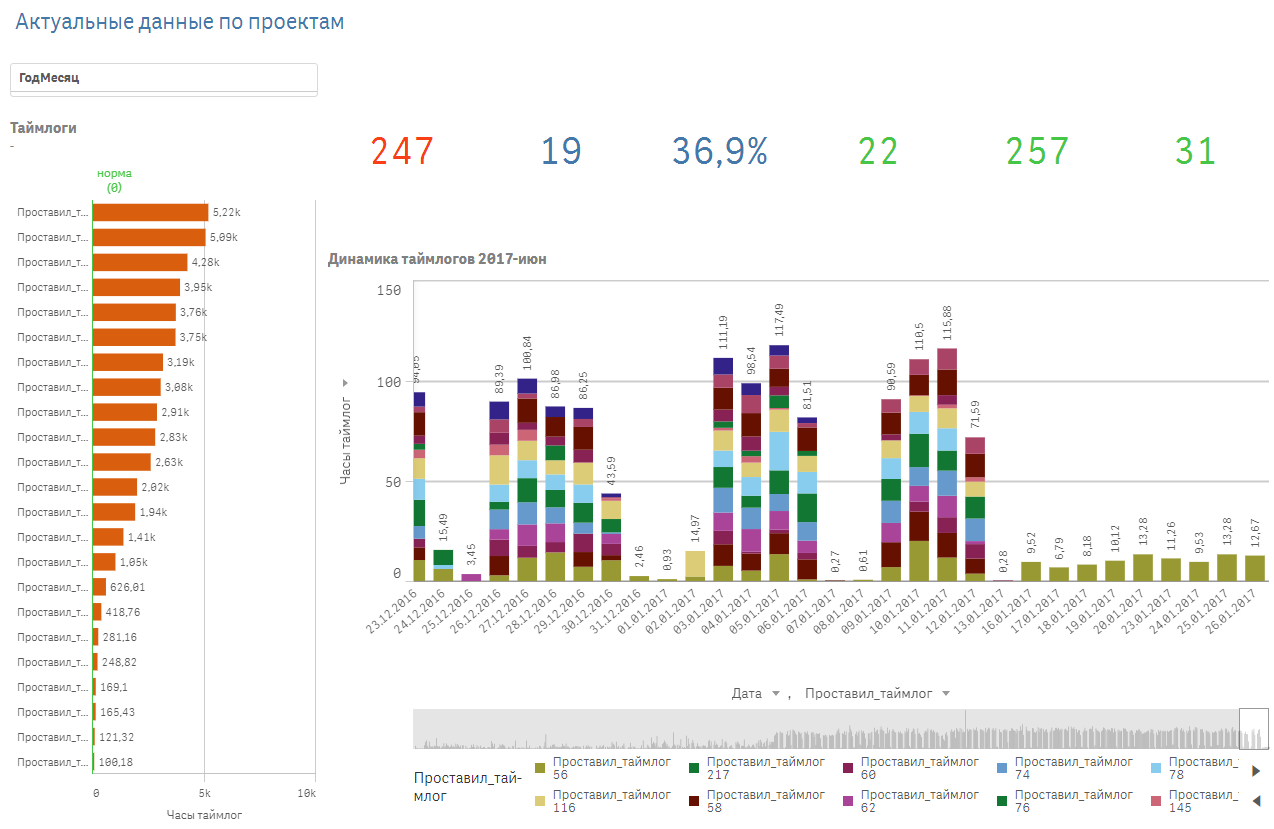
Task: Open the ГодМесяц filter pane
Action: (163, 78)
